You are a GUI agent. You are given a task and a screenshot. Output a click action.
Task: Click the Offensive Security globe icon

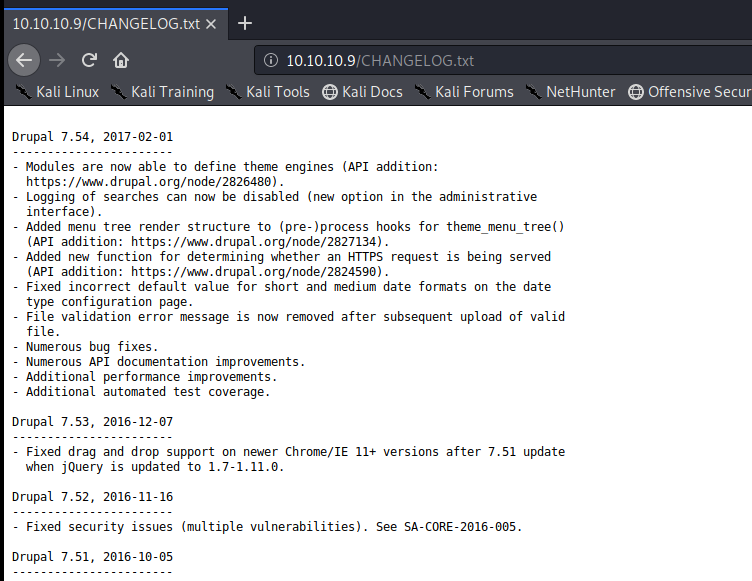[636, 92]
